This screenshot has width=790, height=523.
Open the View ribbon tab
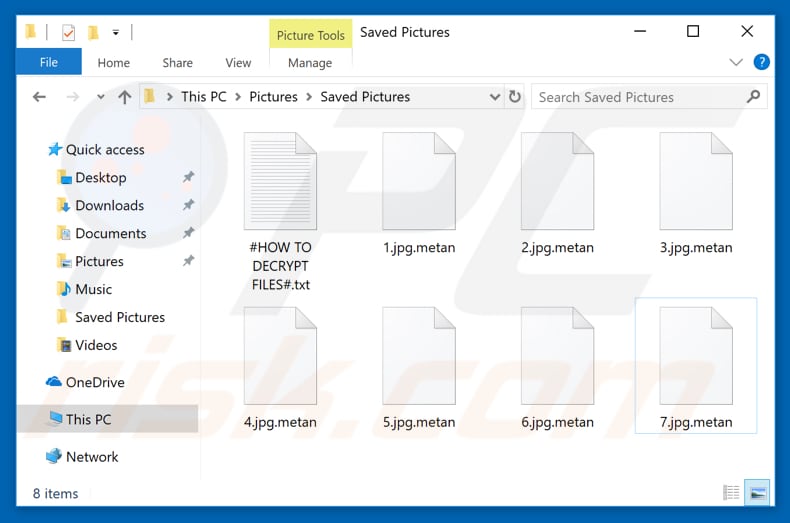[x=238, y=63]
